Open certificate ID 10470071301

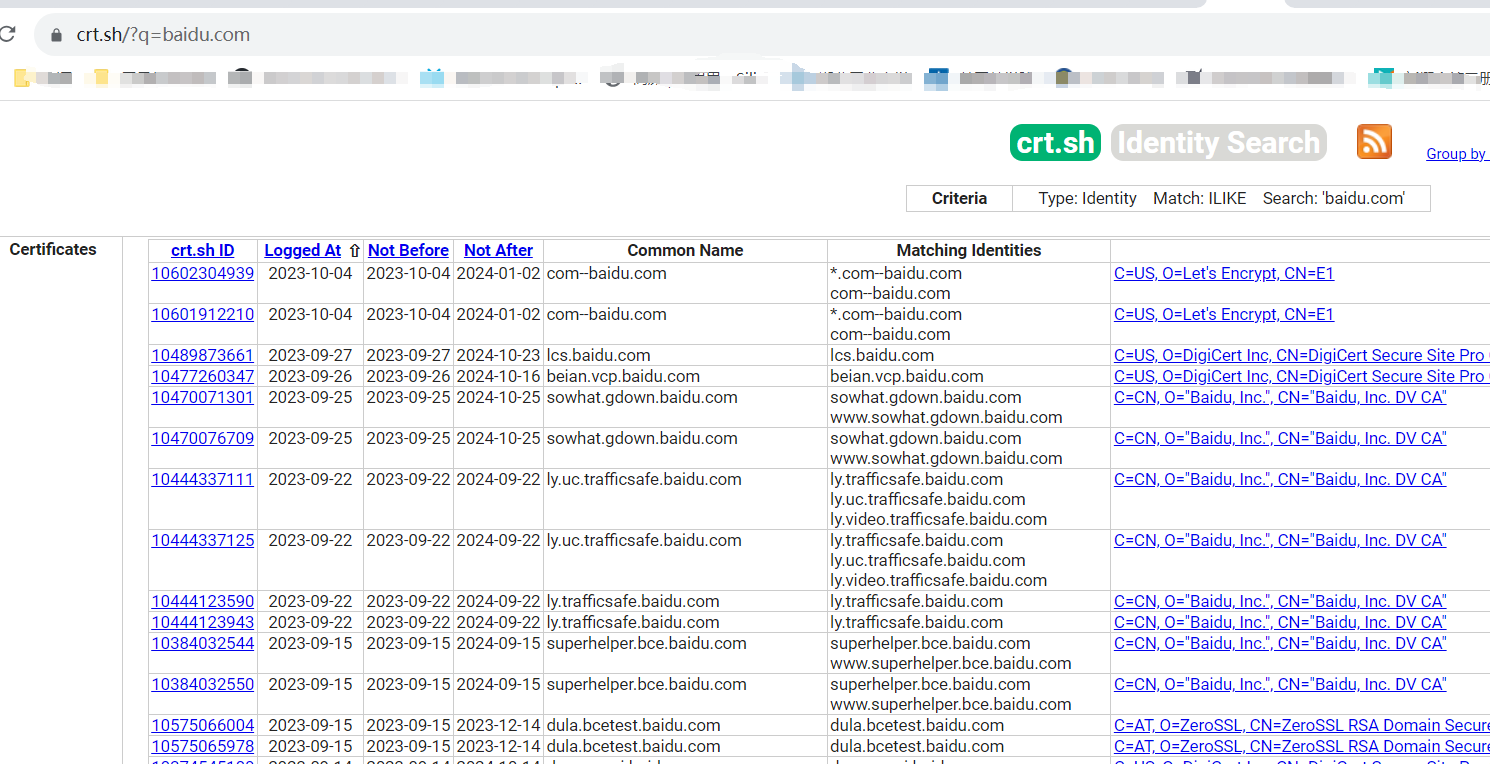click(x=203, y=397)
